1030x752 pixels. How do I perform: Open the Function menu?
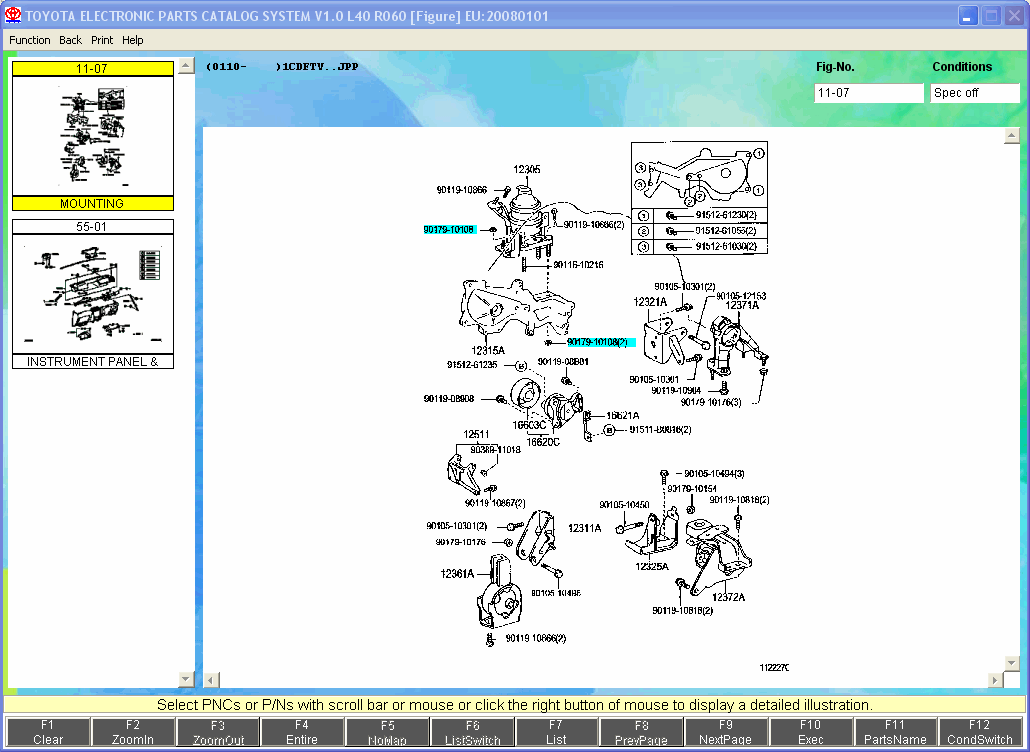[x=30, y=40]
